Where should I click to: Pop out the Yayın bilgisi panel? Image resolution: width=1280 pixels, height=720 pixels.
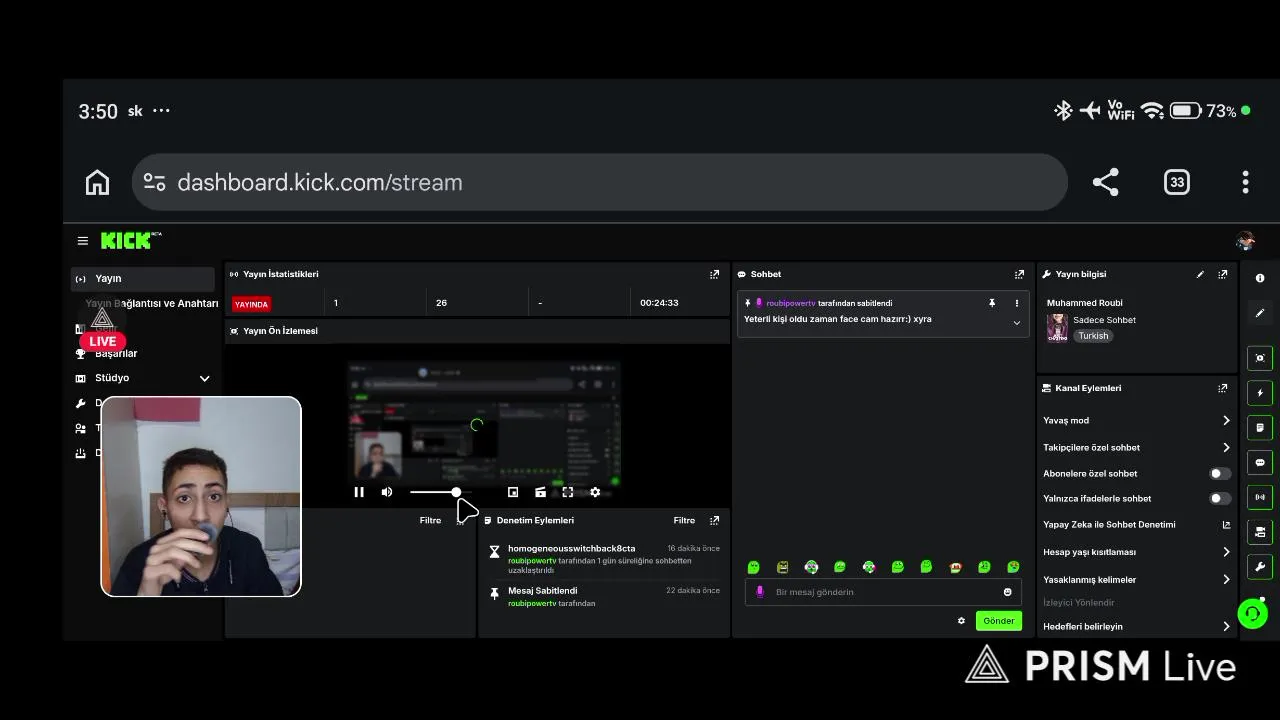point(1222,274)
